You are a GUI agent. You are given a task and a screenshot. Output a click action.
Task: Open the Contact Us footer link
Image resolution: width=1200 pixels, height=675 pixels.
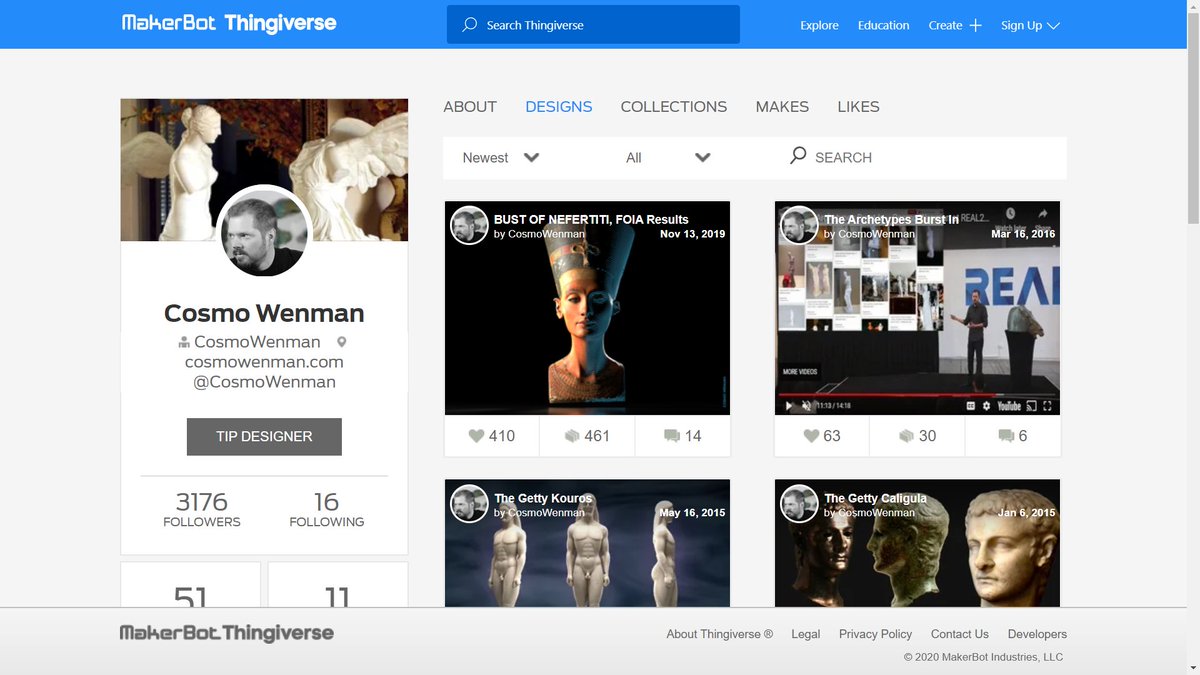coord(959,634)
